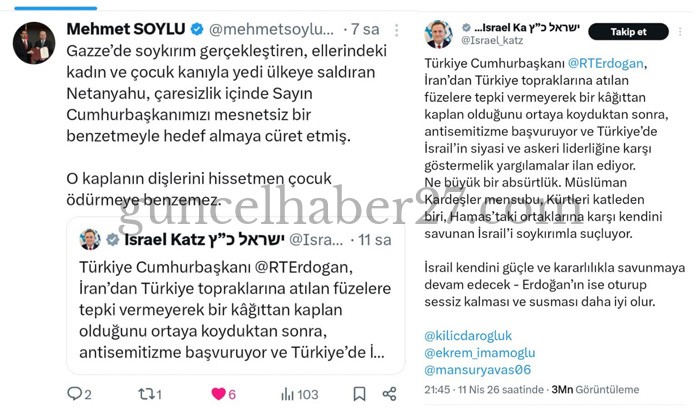This screenshot has width=700, height=420.
Task: View tweet analytics showing 103 views
Action: pos(300,394)
